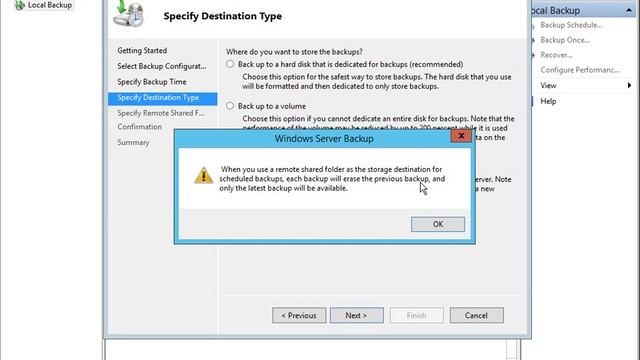
Task: Select the Back up to a volume option
Action: (230, 106)
